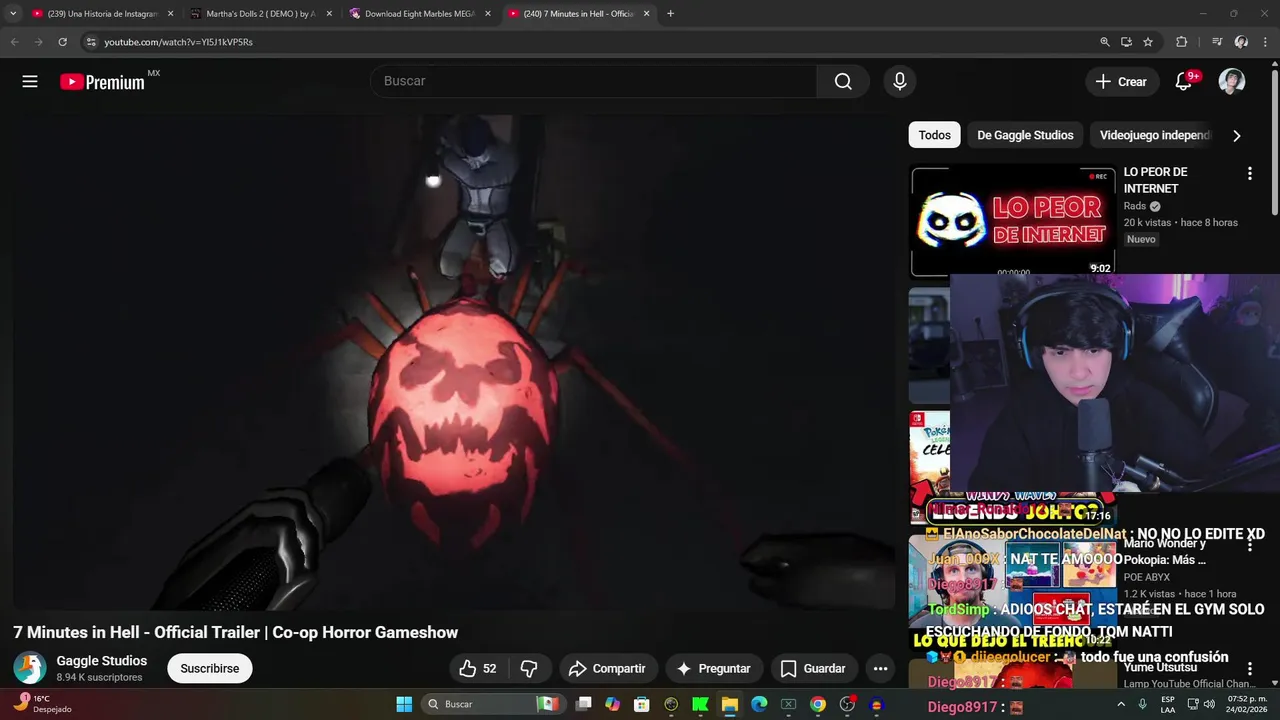1280x720 pixels.
Task: Open Google Chrome taskbar icon
Action: coord(818,704)
